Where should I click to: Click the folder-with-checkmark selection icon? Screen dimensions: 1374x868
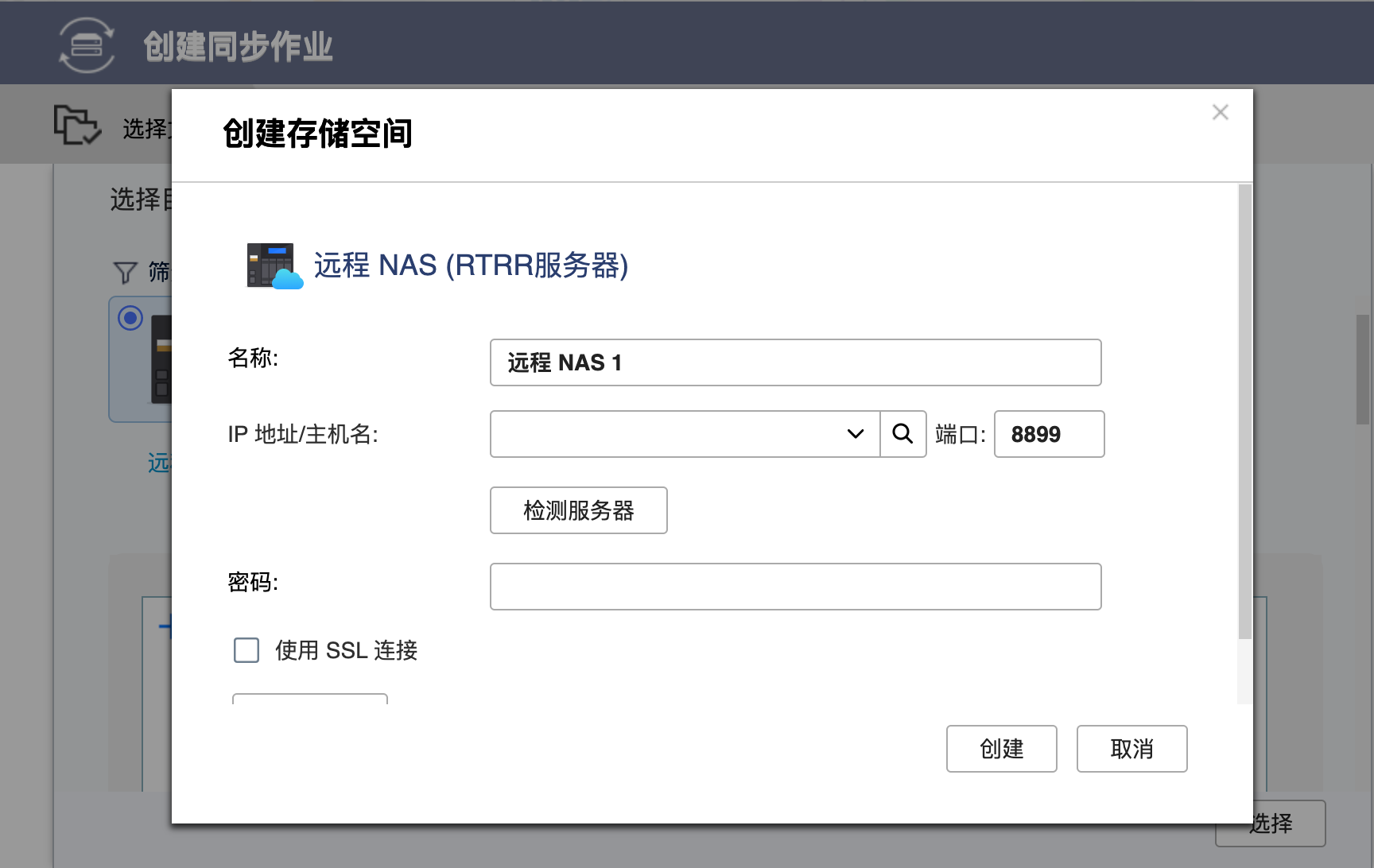tap(77, 125)
